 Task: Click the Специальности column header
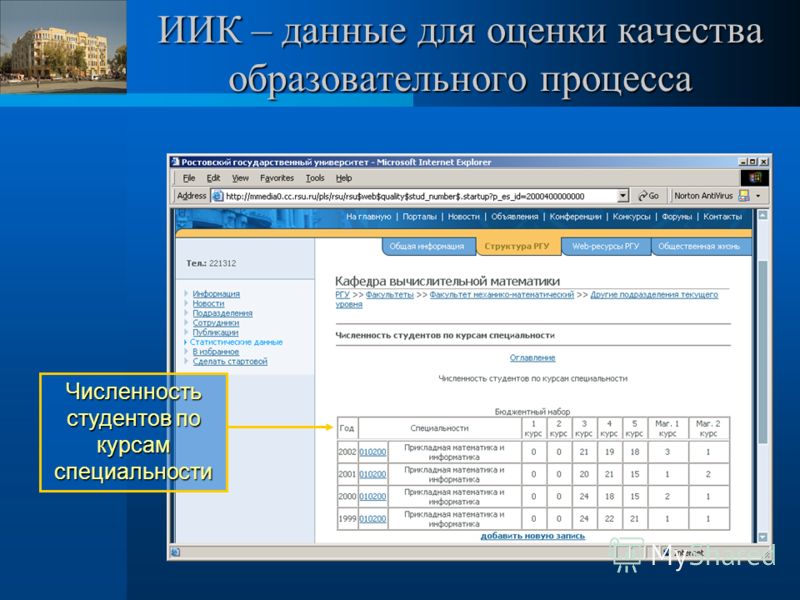(439, 429)
